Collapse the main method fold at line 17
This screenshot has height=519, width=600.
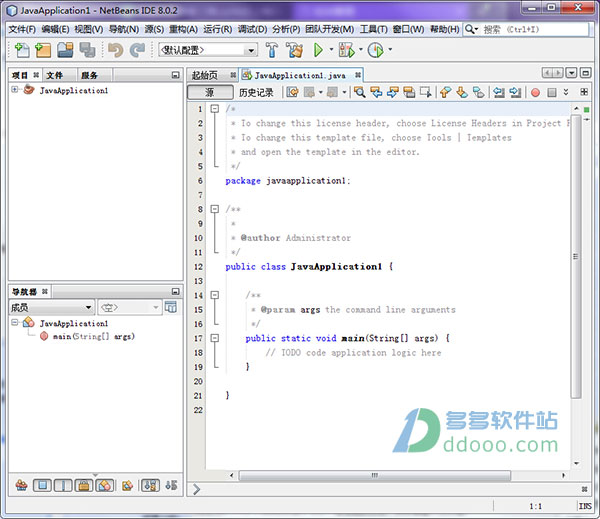pos(215,338)
